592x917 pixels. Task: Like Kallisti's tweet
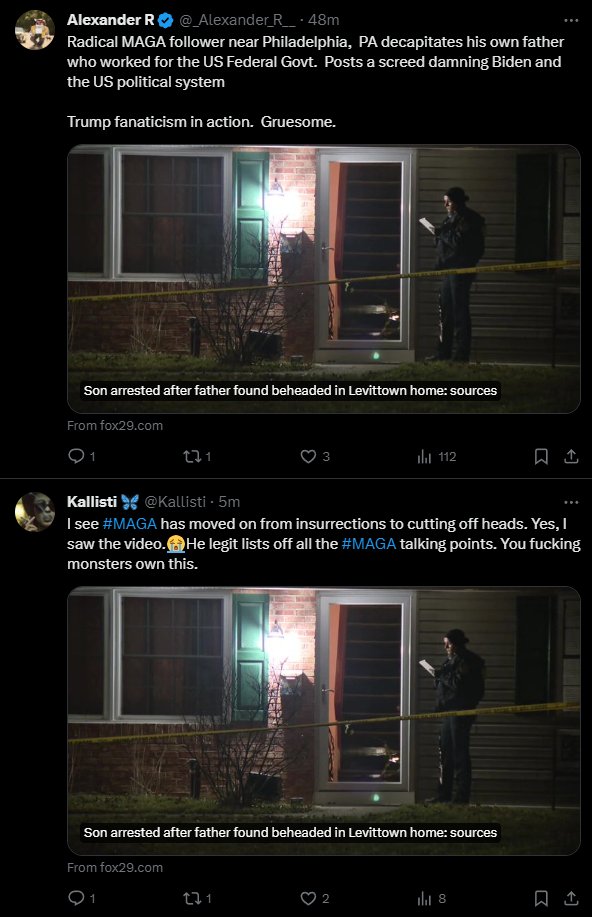tap(308, 898)
